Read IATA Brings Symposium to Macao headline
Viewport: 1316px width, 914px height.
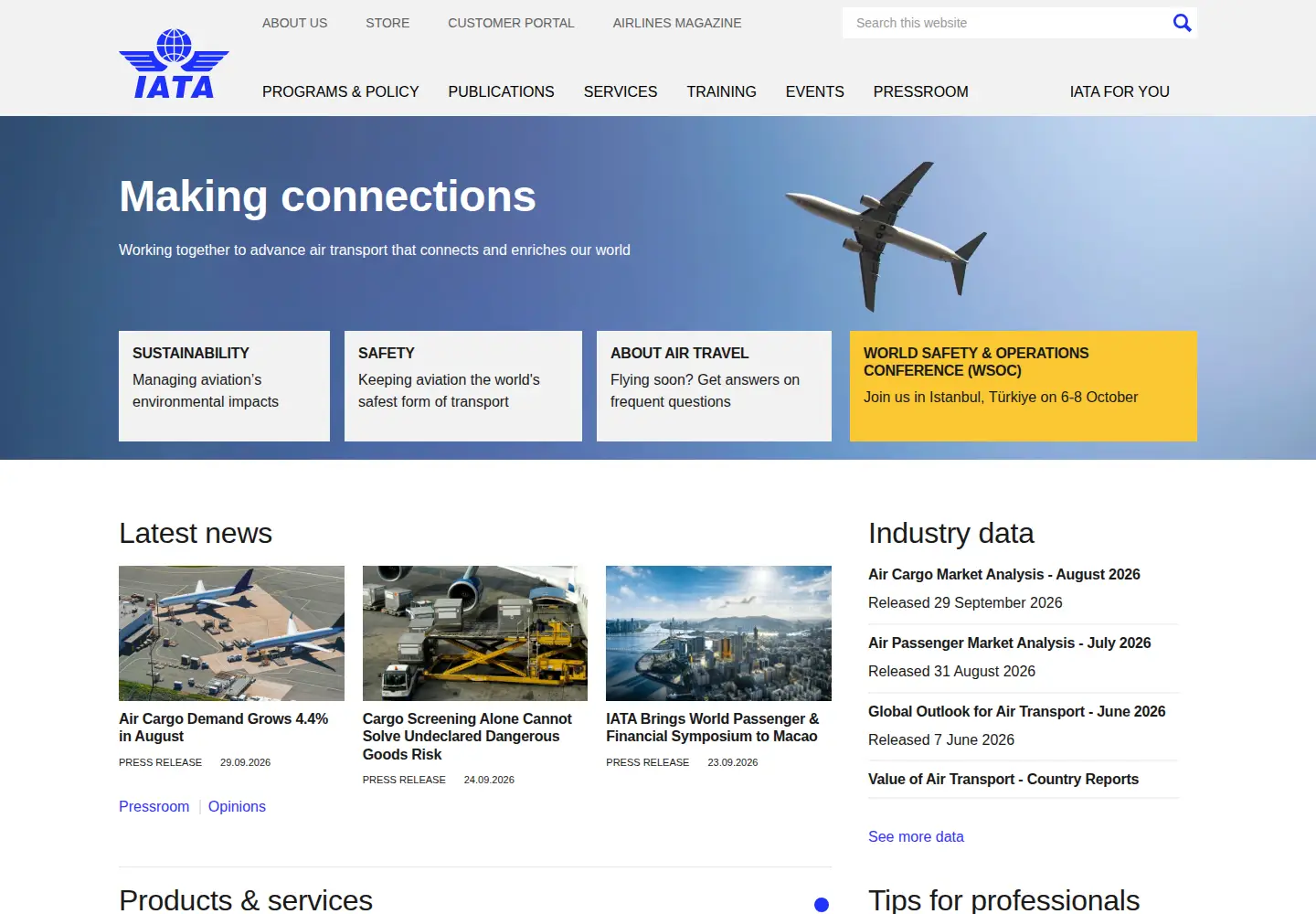(713, 728)
